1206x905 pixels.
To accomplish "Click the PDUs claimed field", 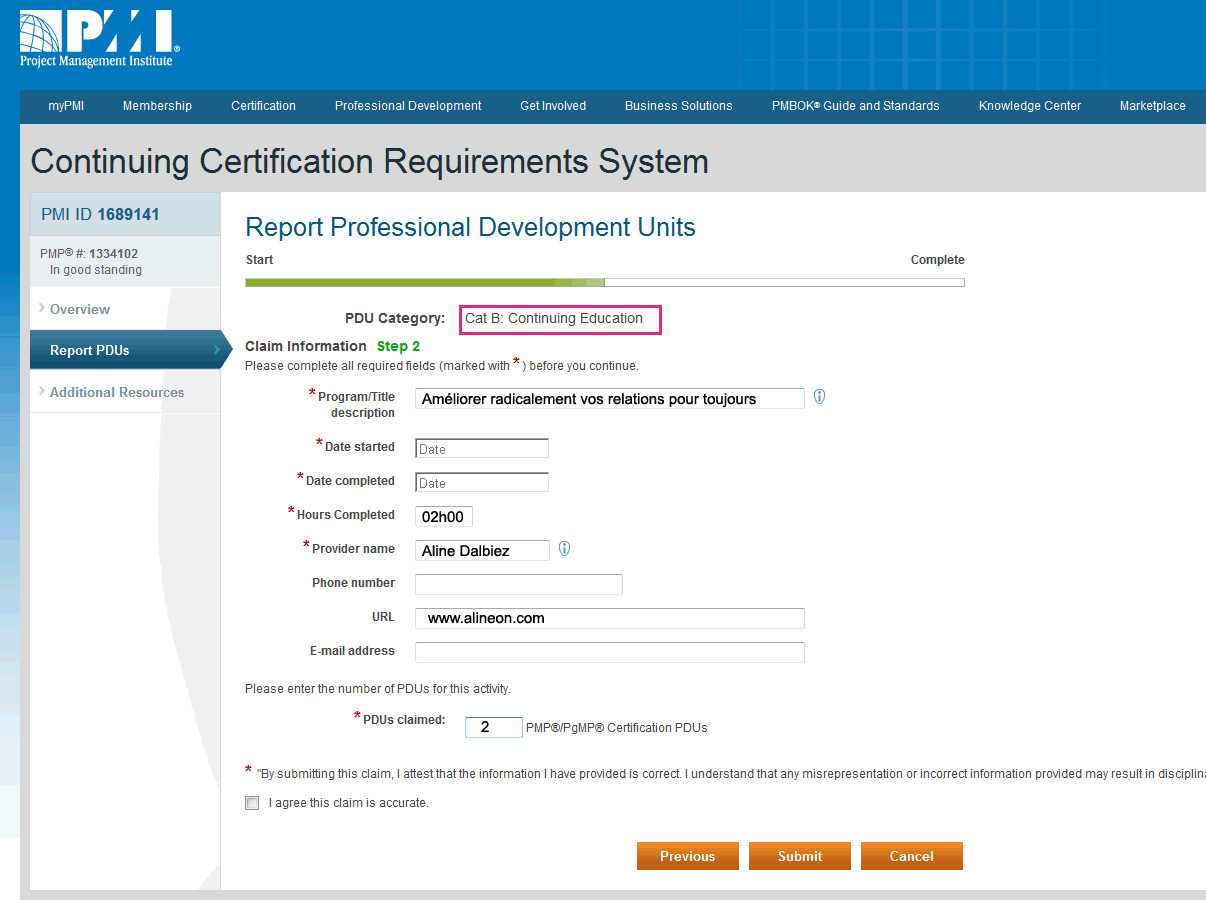I will (x=494, y=727).
